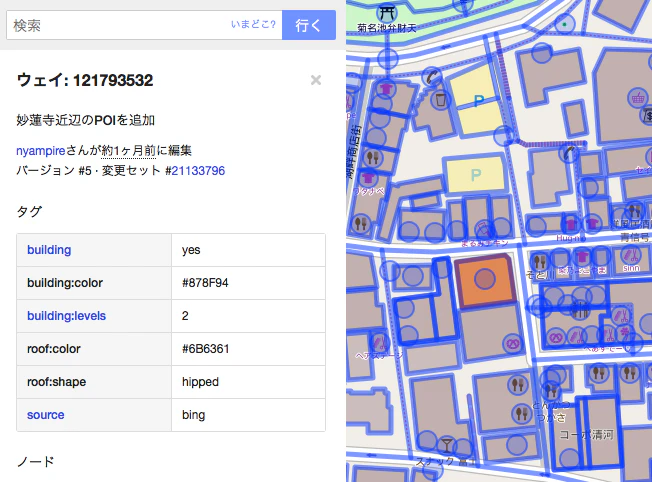The width and height of the screenshot is (652, 482).
Task: Click the torii shrine icon above 菊名池弁財天
Action: click(387, 13)
